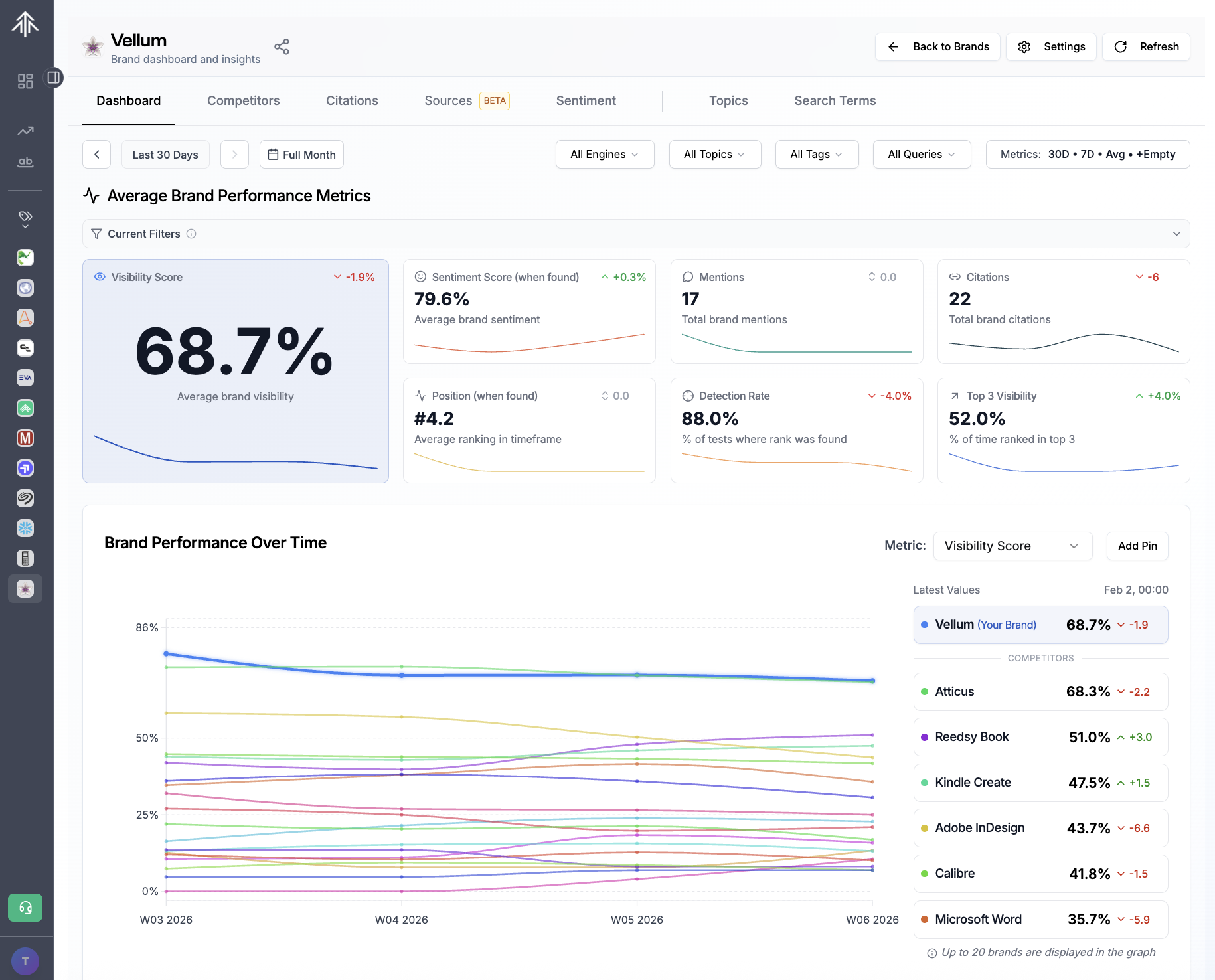Click the 'ab' keywords icon in sidebar
This screenshot has width=1215, height=980.
pos(25,162)
